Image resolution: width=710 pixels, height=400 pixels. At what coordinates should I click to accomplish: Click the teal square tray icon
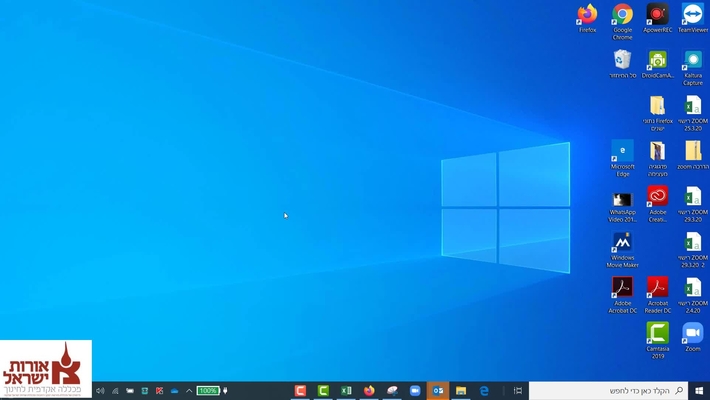[144, 390]
